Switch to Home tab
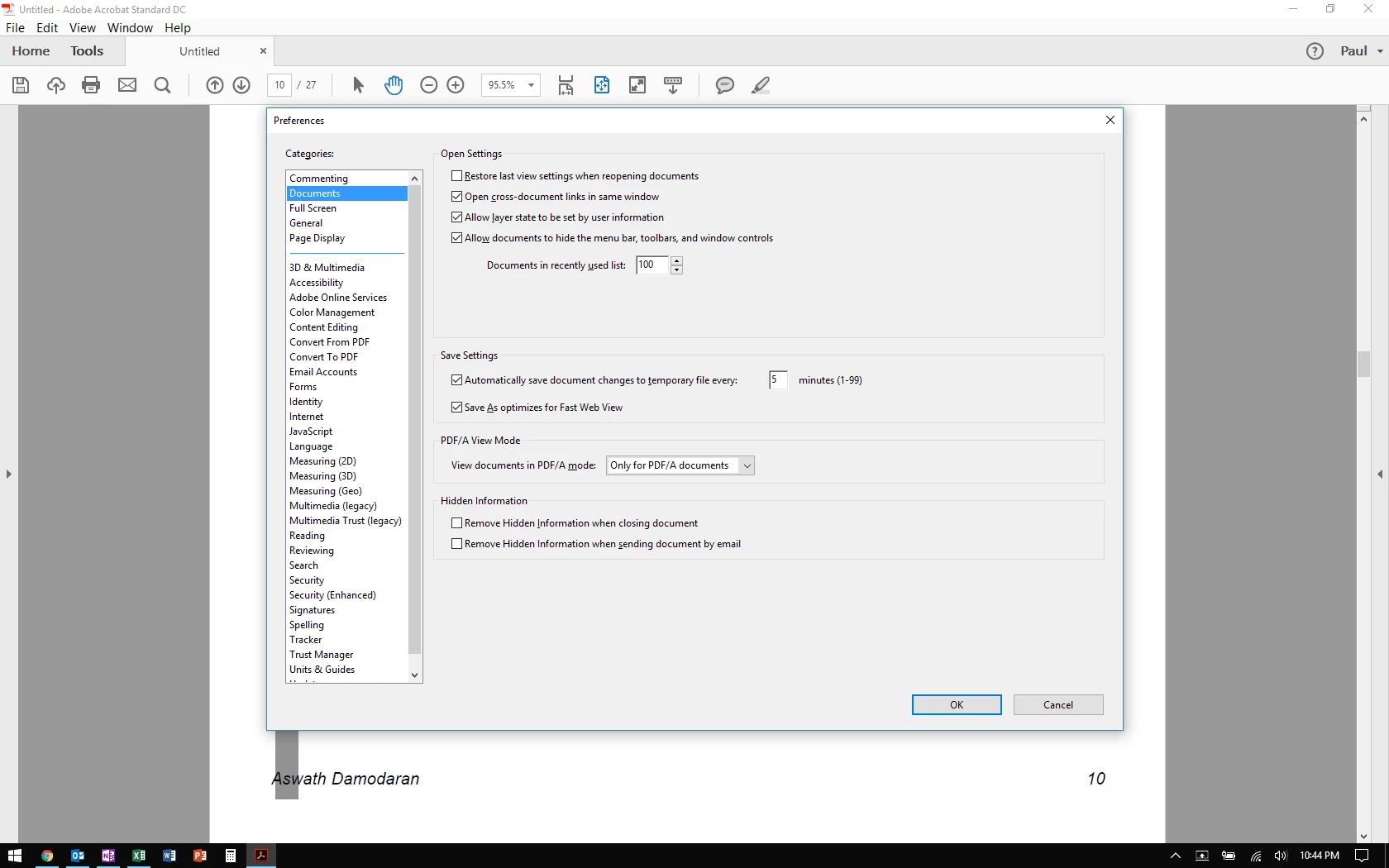This screenshot has height=868, width=1389. [x=31, y=51]
